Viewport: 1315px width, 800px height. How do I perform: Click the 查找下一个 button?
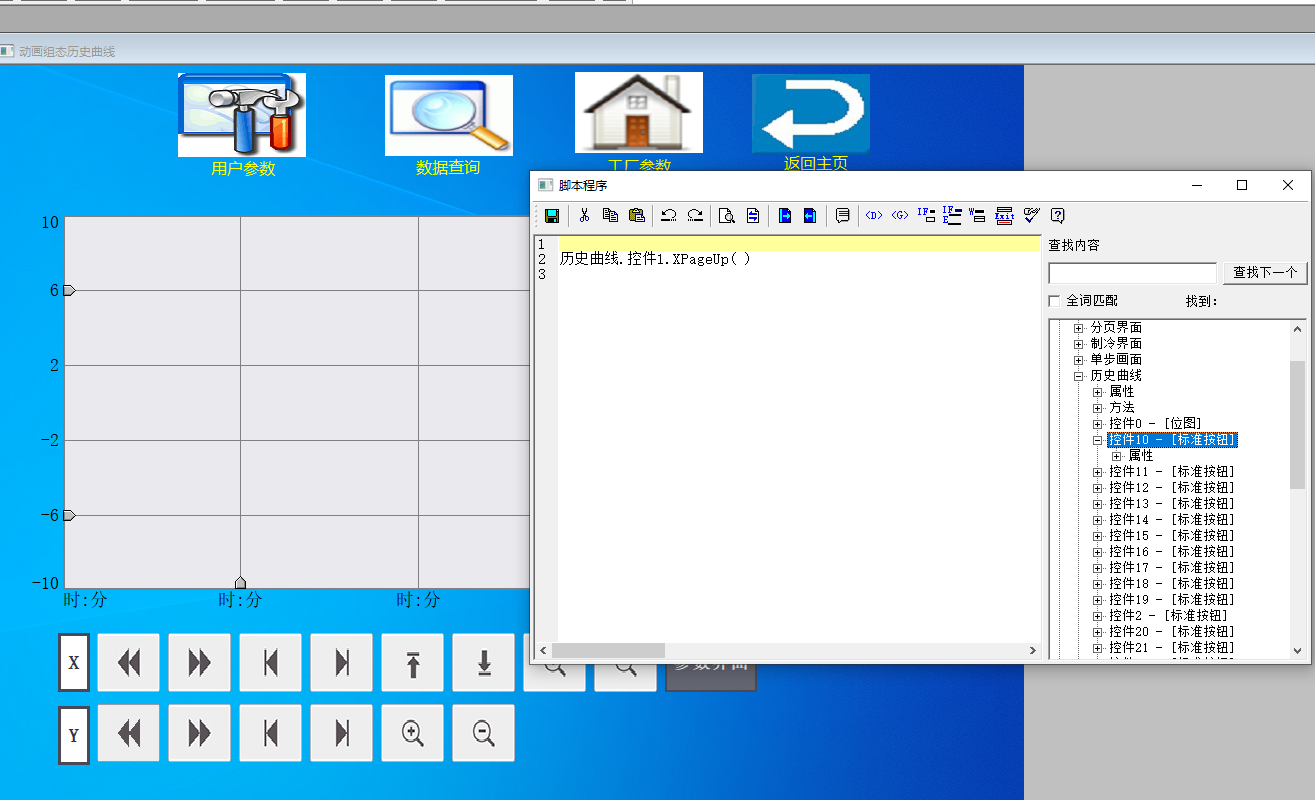(1264, 273)
